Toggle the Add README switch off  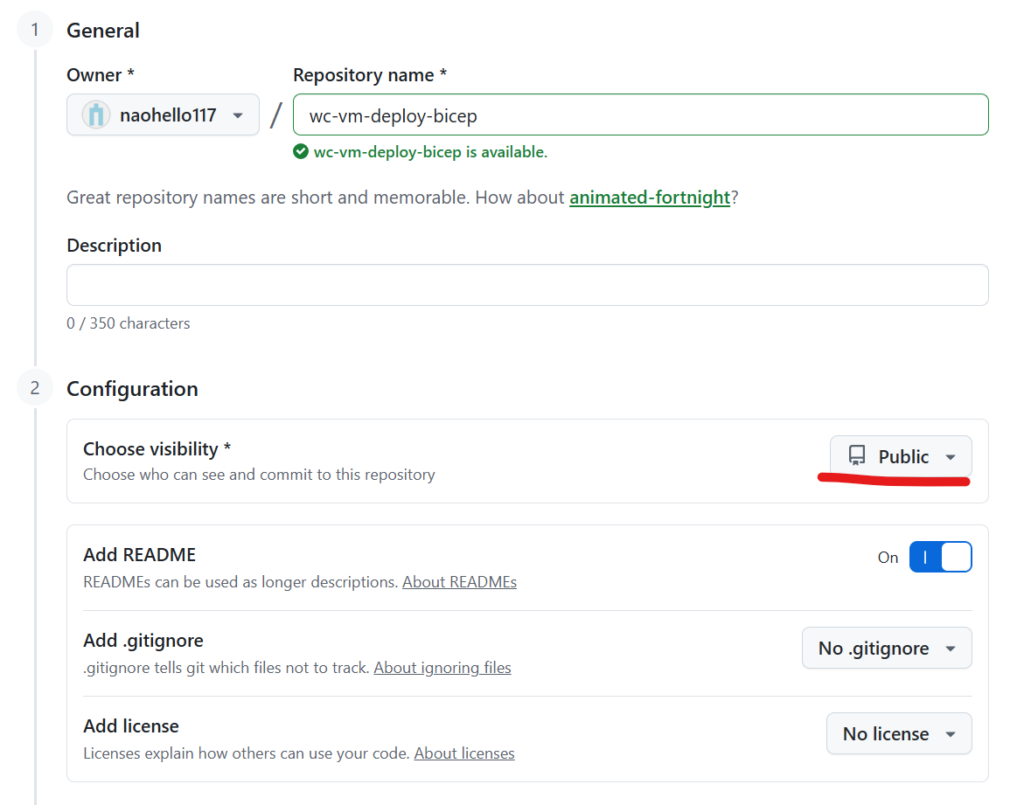(x=940, y=557)
